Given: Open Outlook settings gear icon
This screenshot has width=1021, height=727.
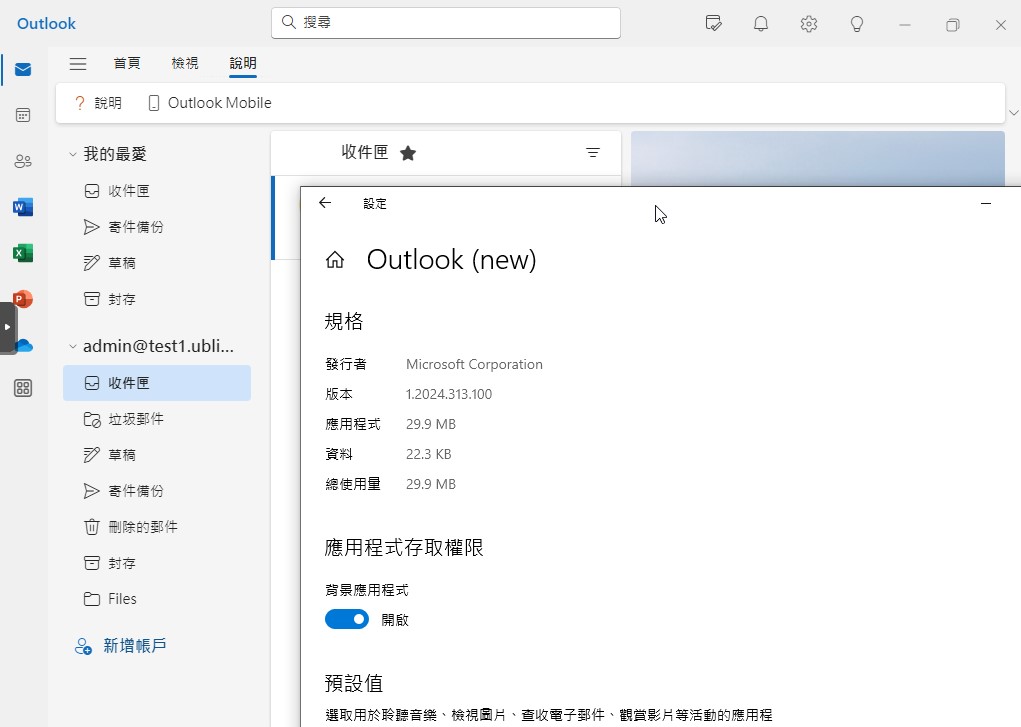Looking at the screenshot, I should pyautogui.click(x=809, y=24).
